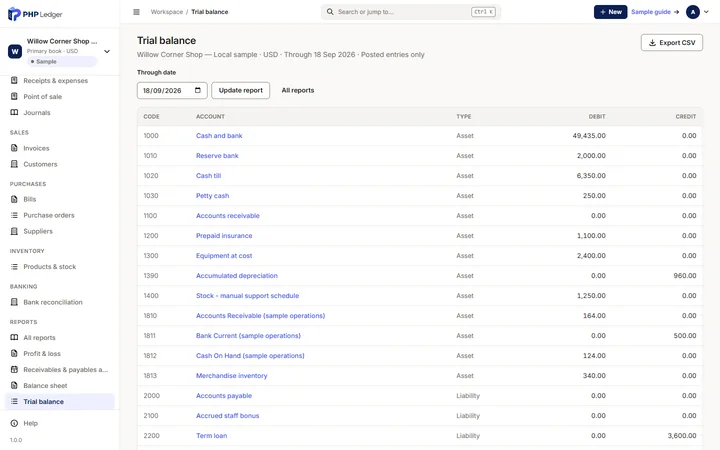Click the Profit & loss icon
The height and width of the screenshot is (450, 720).
pos(14,354)
